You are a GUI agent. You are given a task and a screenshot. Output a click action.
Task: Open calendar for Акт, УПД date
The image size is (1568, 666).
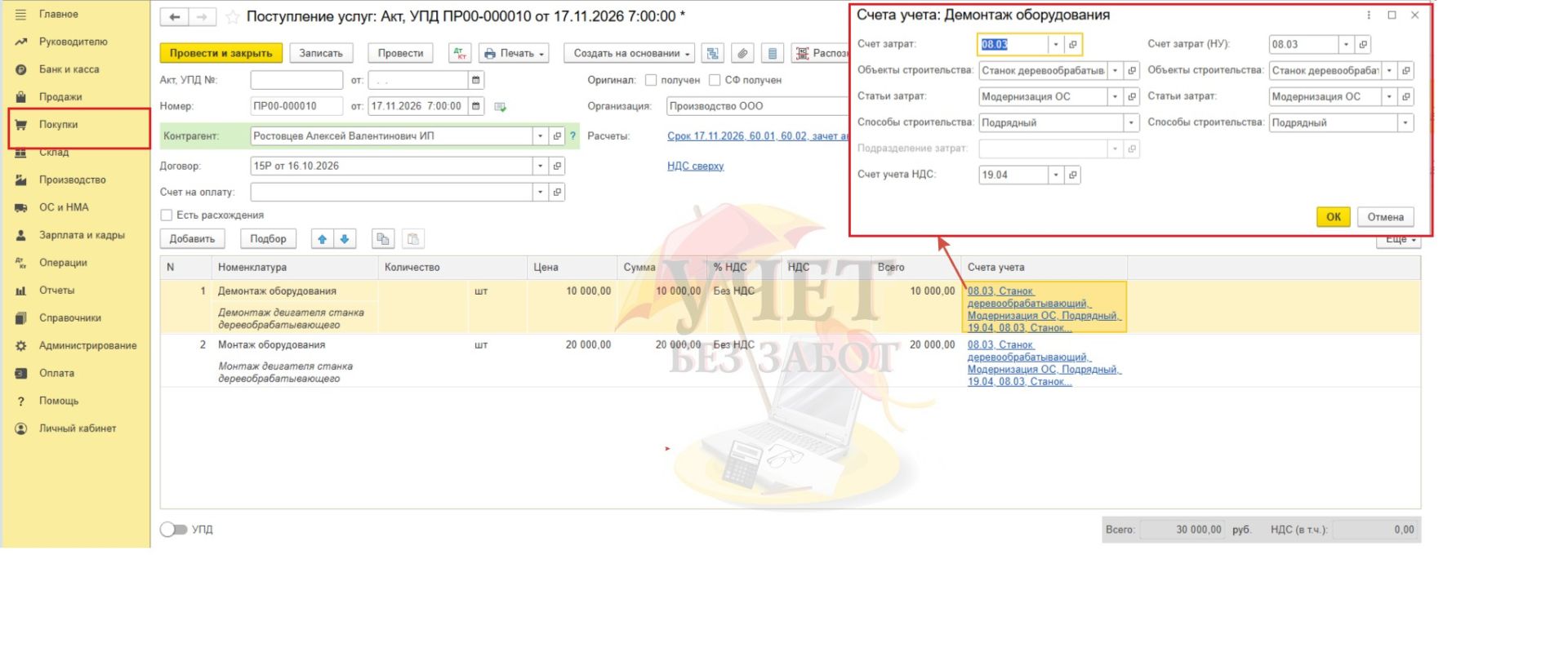(476, 80)
